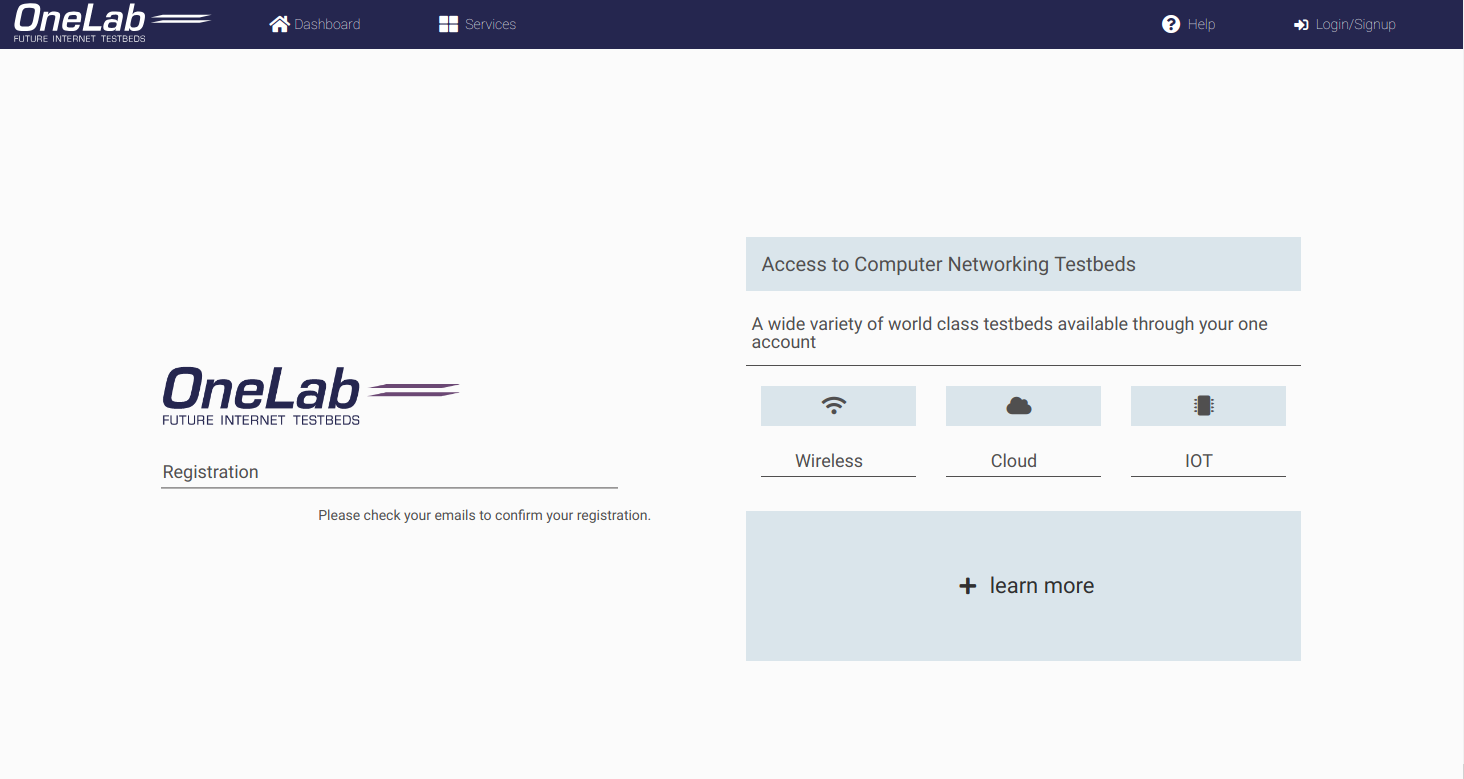This screenshot has width=1464, height=779.
Task: Open the Help text link
Action: [1201, 24]
